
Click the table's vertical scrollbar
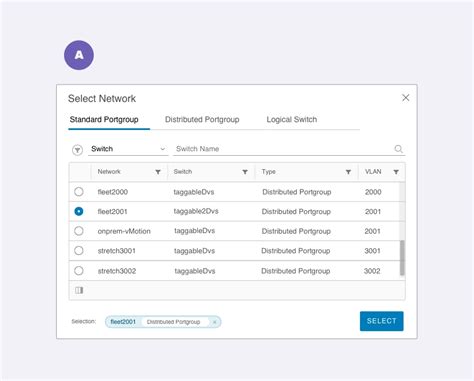pos(402,258)
